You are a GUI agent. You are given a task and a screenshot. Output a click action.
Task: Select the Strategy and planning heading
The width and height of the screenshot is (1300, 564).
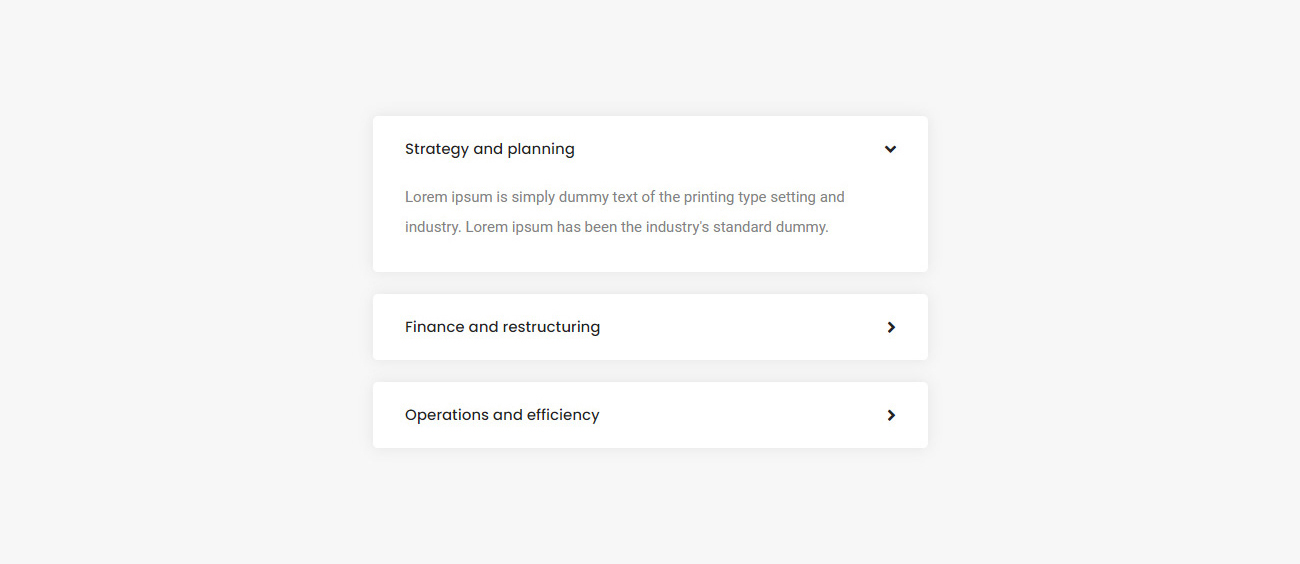pos(489,149)
